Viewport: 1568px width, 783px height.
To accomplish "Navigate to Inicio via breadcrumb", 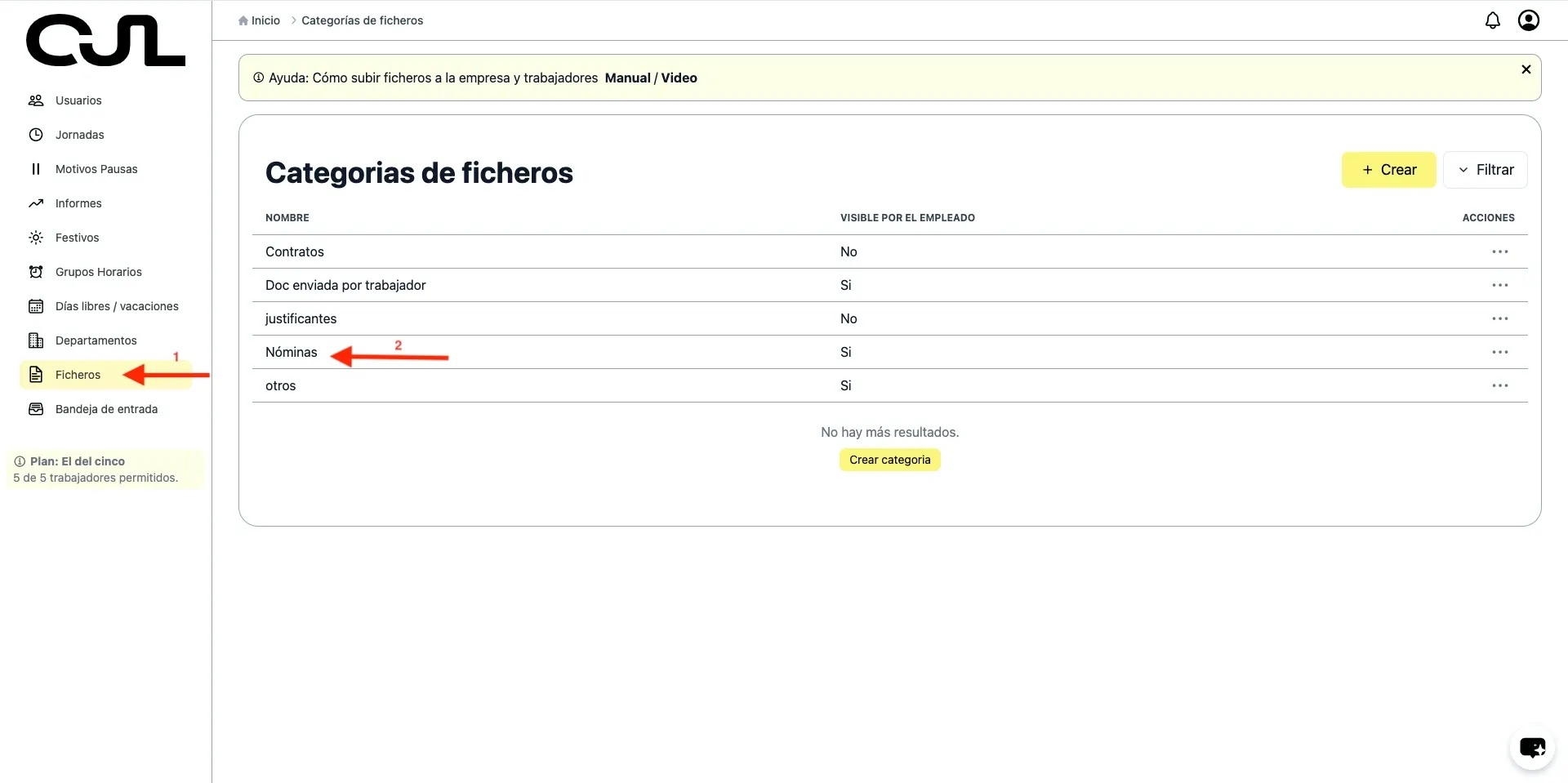I will [x=265, y=20].
